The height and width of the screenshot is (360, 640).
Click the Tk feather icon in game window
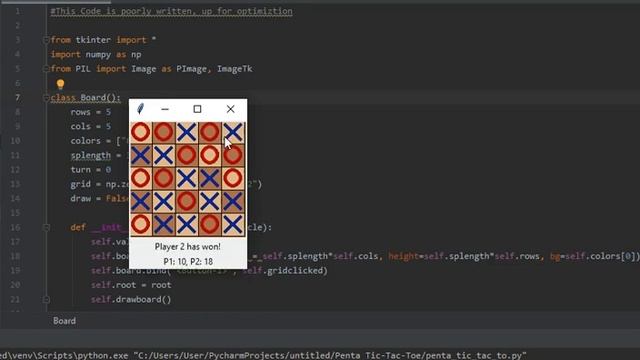[x=140, y=109]
